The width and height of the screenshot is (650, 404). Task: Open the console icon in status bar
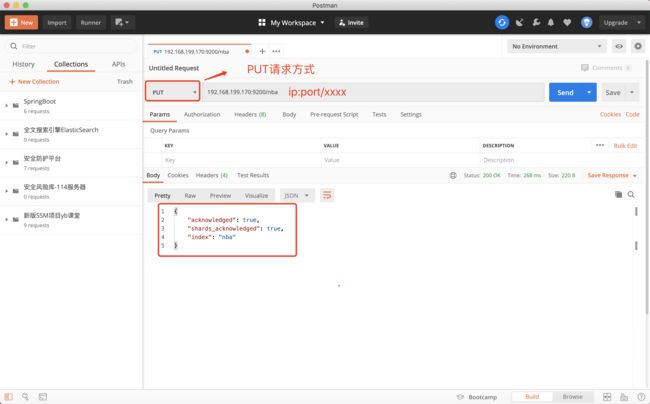click(43, 397)
